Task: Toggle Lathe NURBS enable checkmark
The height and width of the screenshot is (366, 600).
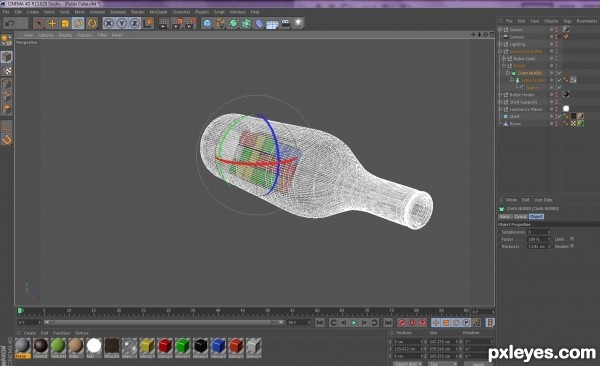Action: click(560, 80)
